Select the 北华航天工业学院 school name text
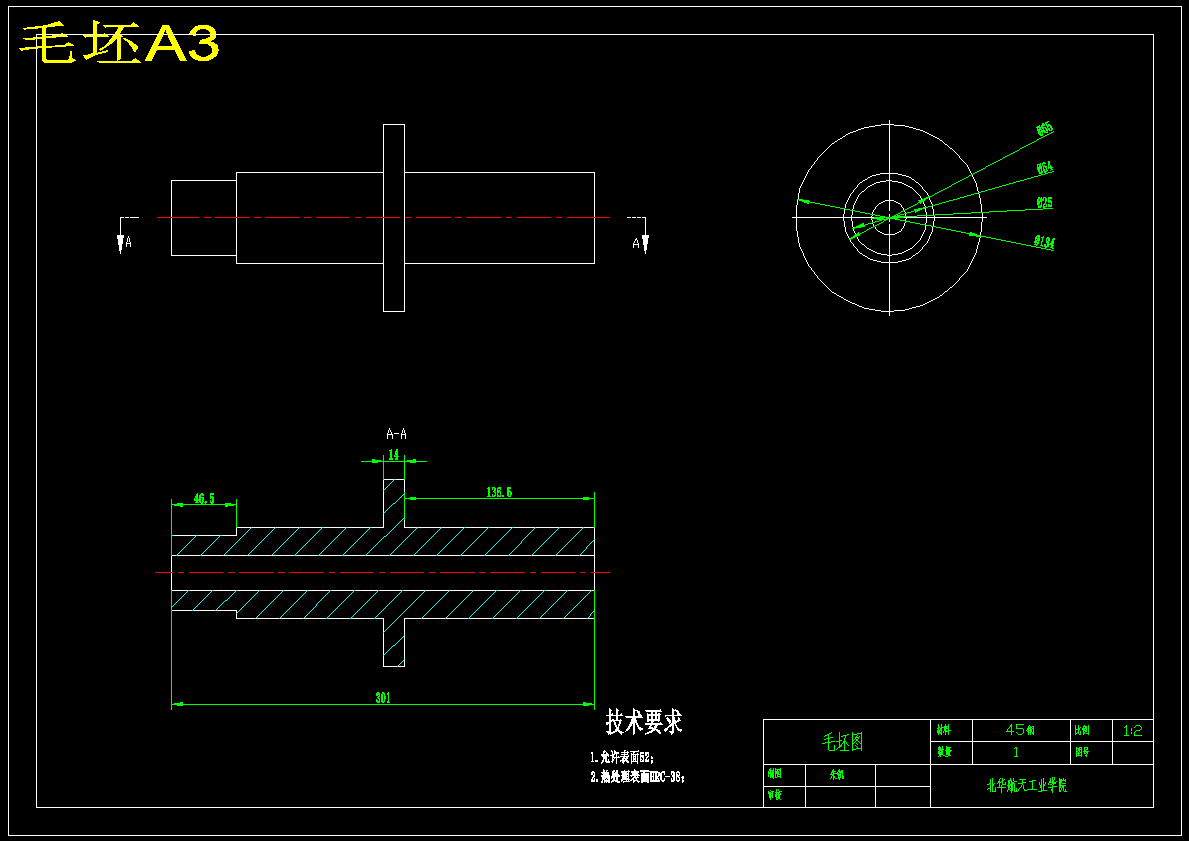The image size is (1189, 841). pyautogui.click(x=1027, y=786)
